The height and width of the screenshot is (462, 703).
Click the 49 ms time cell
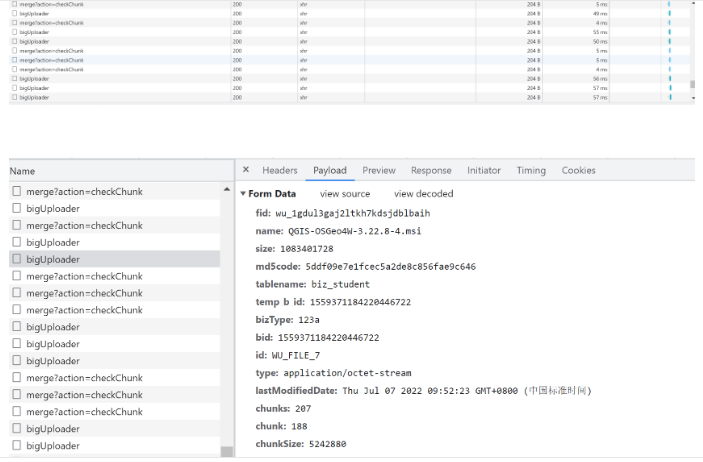click(600, 13)
